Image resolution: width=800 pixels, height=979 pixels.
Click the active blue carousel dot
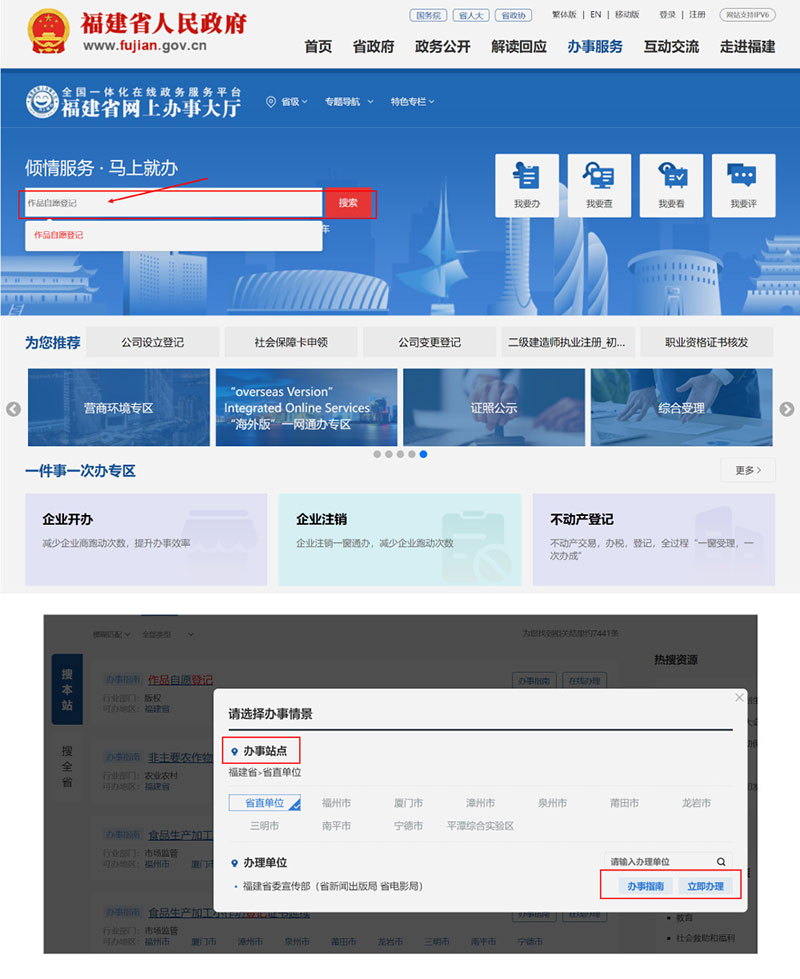pyautogui.click(x=423, y=454)
